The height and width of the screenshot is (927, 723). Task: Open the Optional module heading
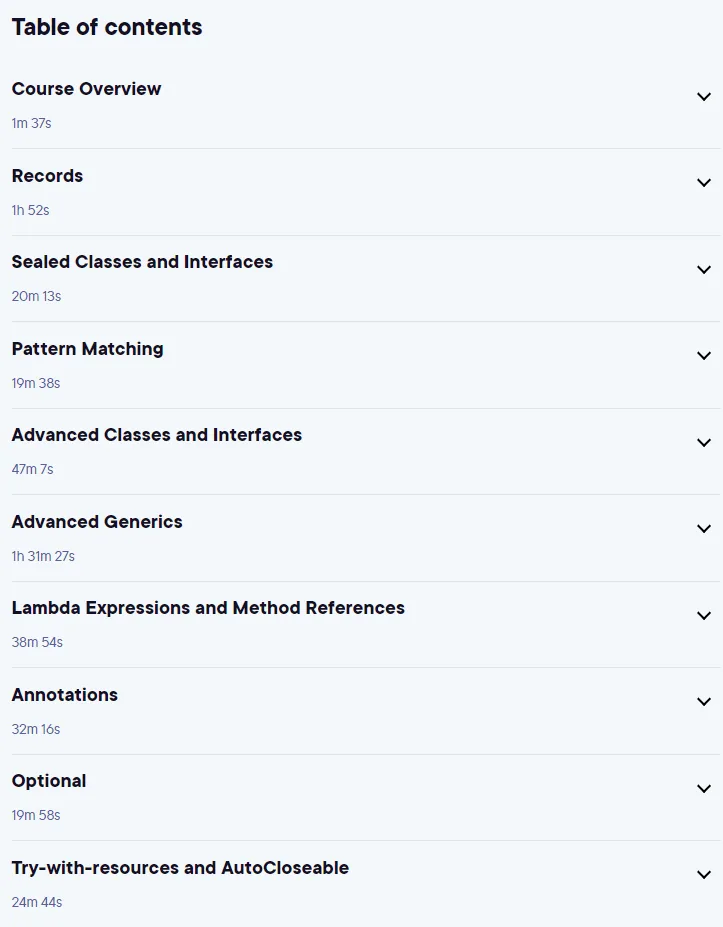coord(49,782)
